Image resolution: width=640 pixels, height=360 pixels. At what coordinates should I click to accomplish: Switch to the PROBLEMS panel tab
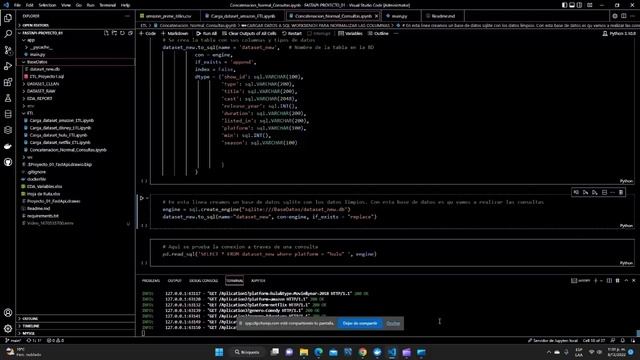click(x=151, y=280)
